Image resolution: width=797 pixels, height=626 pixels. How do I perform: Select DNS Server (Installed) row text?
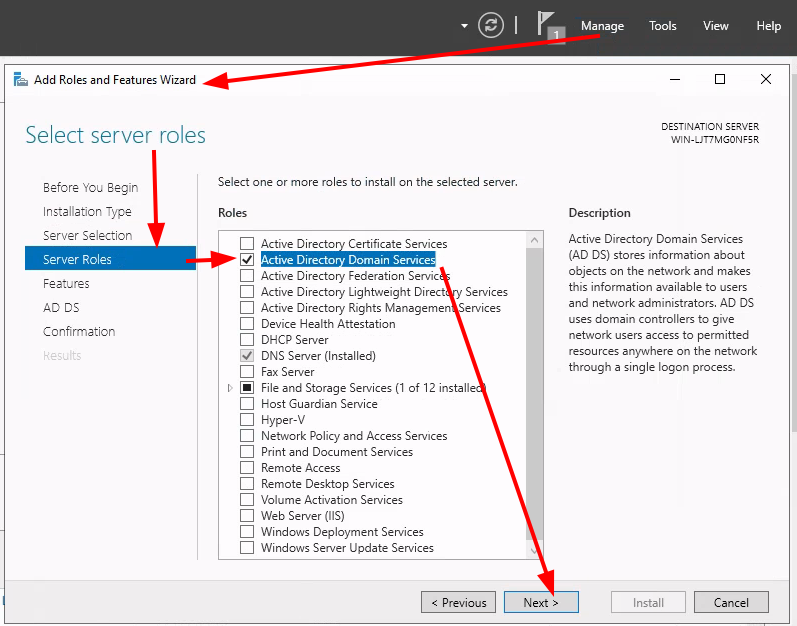(x=318, y=356)
